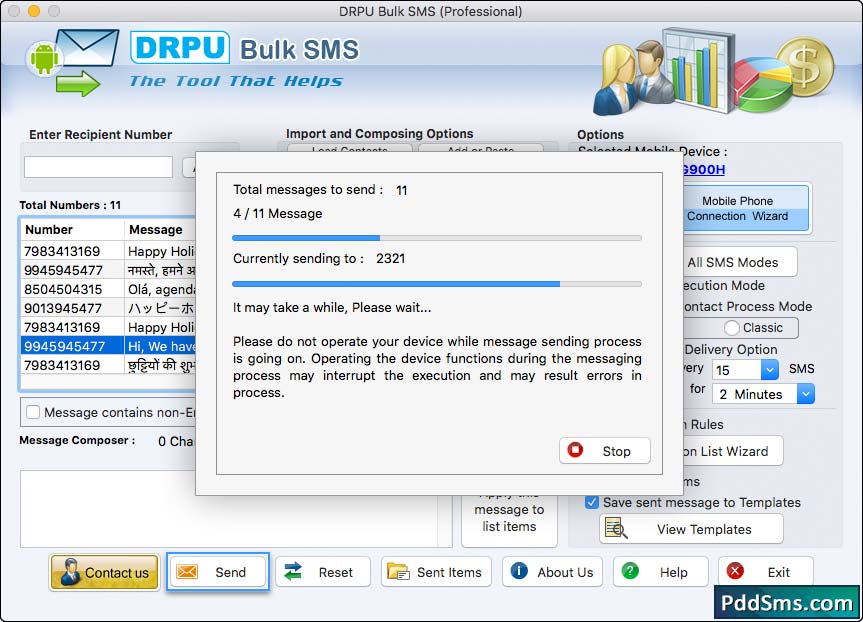The width and height of the screenshot is (863, 622).
Task: Click the blue info icon on About Us
Action: pos(519,571)
